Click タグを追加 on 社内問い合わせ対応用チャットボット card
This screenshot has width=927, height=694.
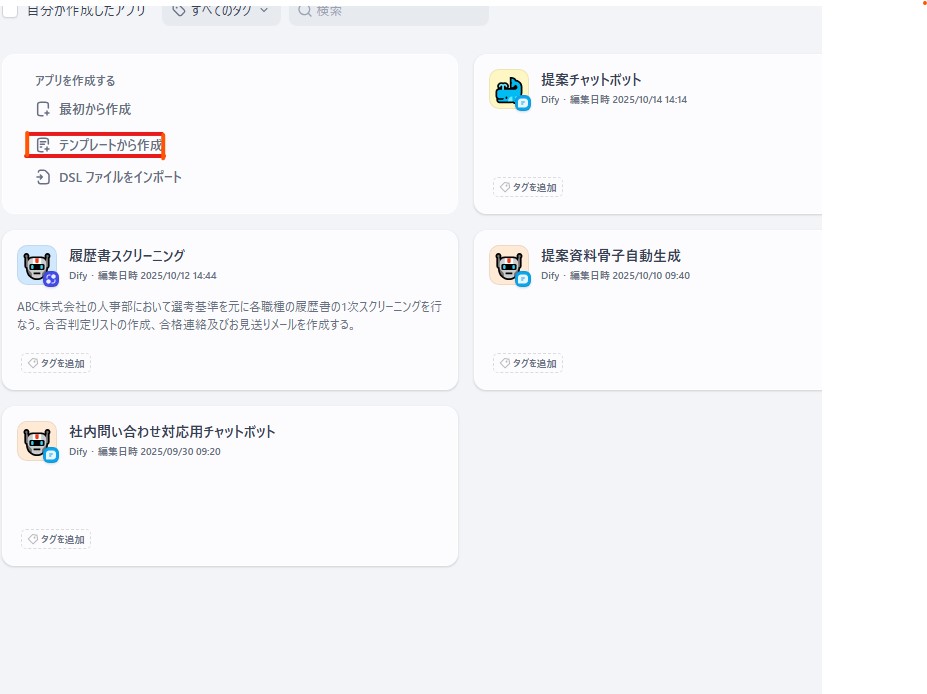[x=55, y=539]
